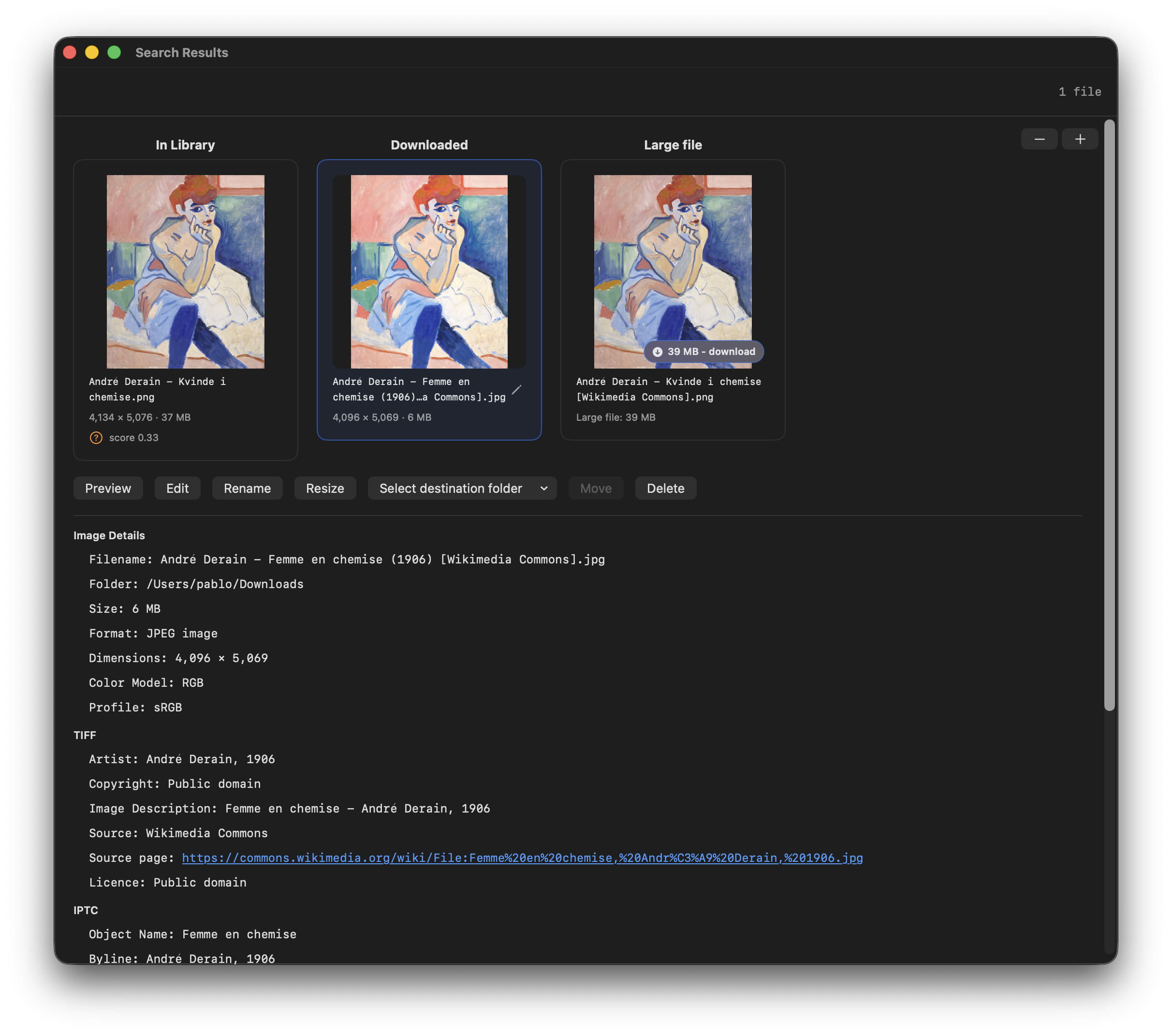1172x1036 pixels.
Task: Open Select destination folder dropdown
Action: (462, 488)
